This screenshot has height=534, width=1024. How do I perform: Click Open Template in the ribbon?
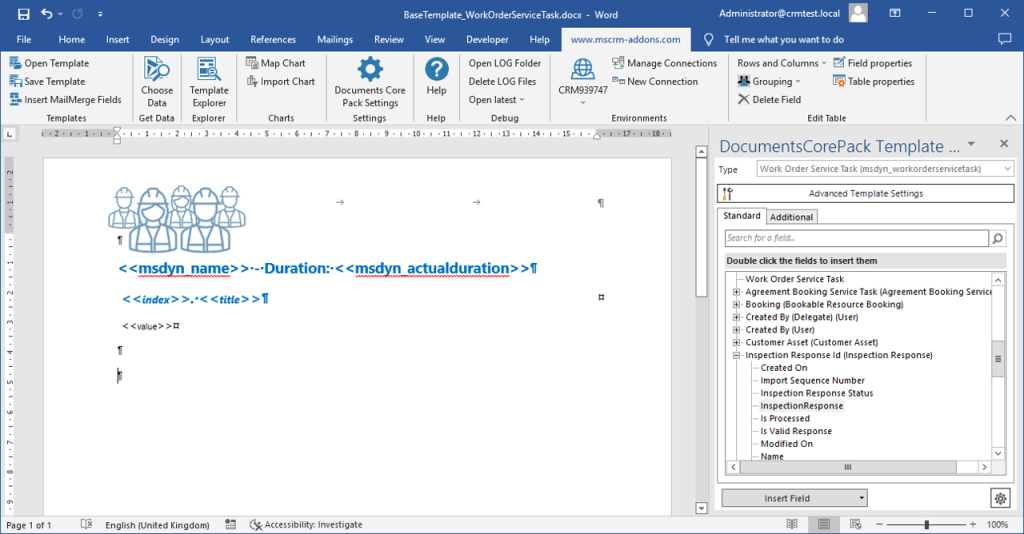pyautogui.click(x=49, y=63)
